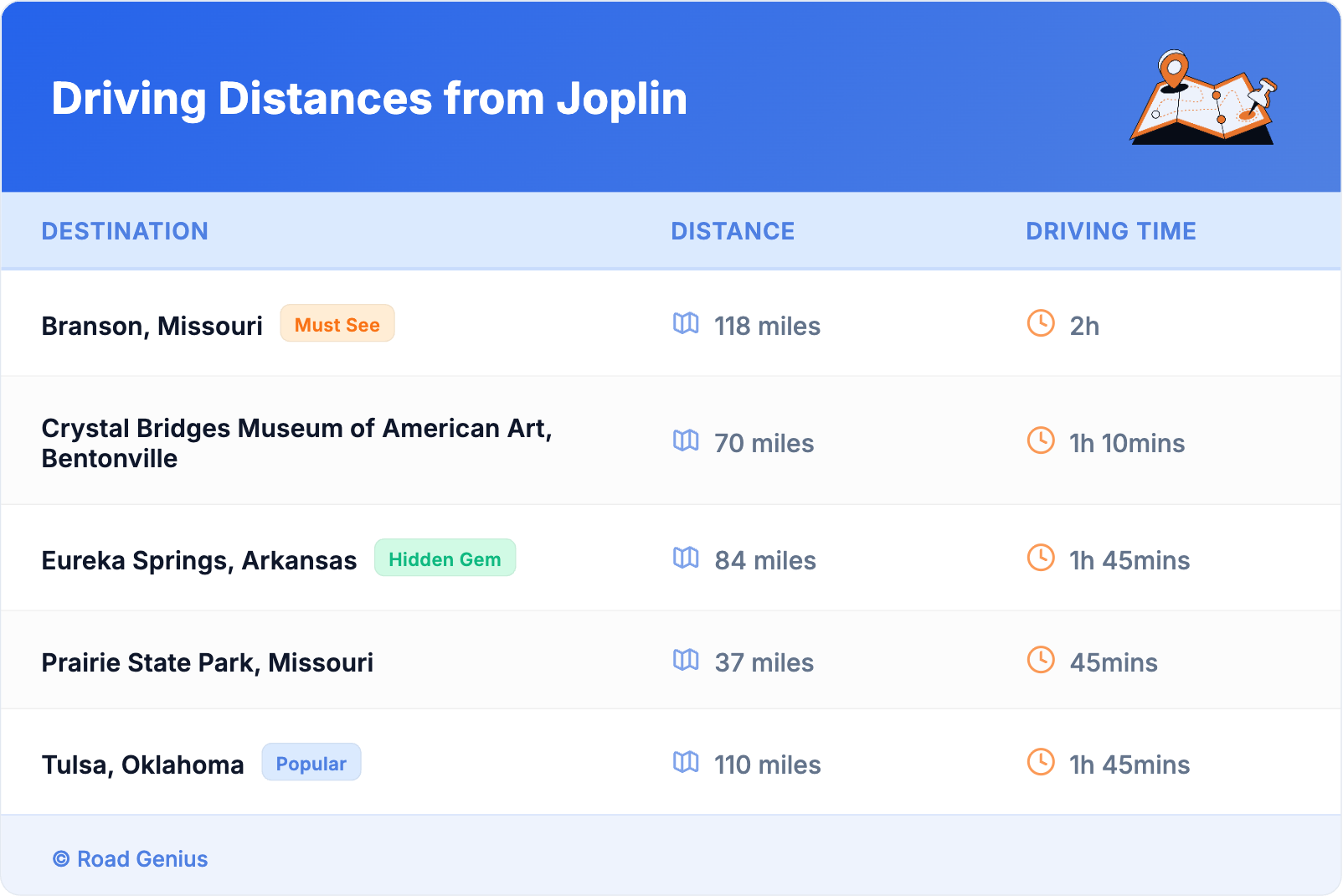The height and width of the screenshot is (896, 1343).
Task: Click the map illustration with location pins
Action: (x=1203, y=99)
